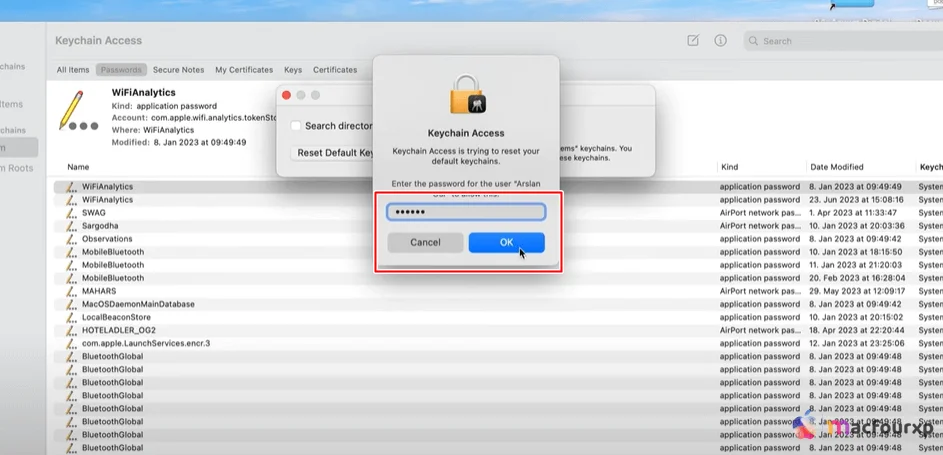
Task: Cancel the keychain reset password dialog
Action: [x=425, y=242]
